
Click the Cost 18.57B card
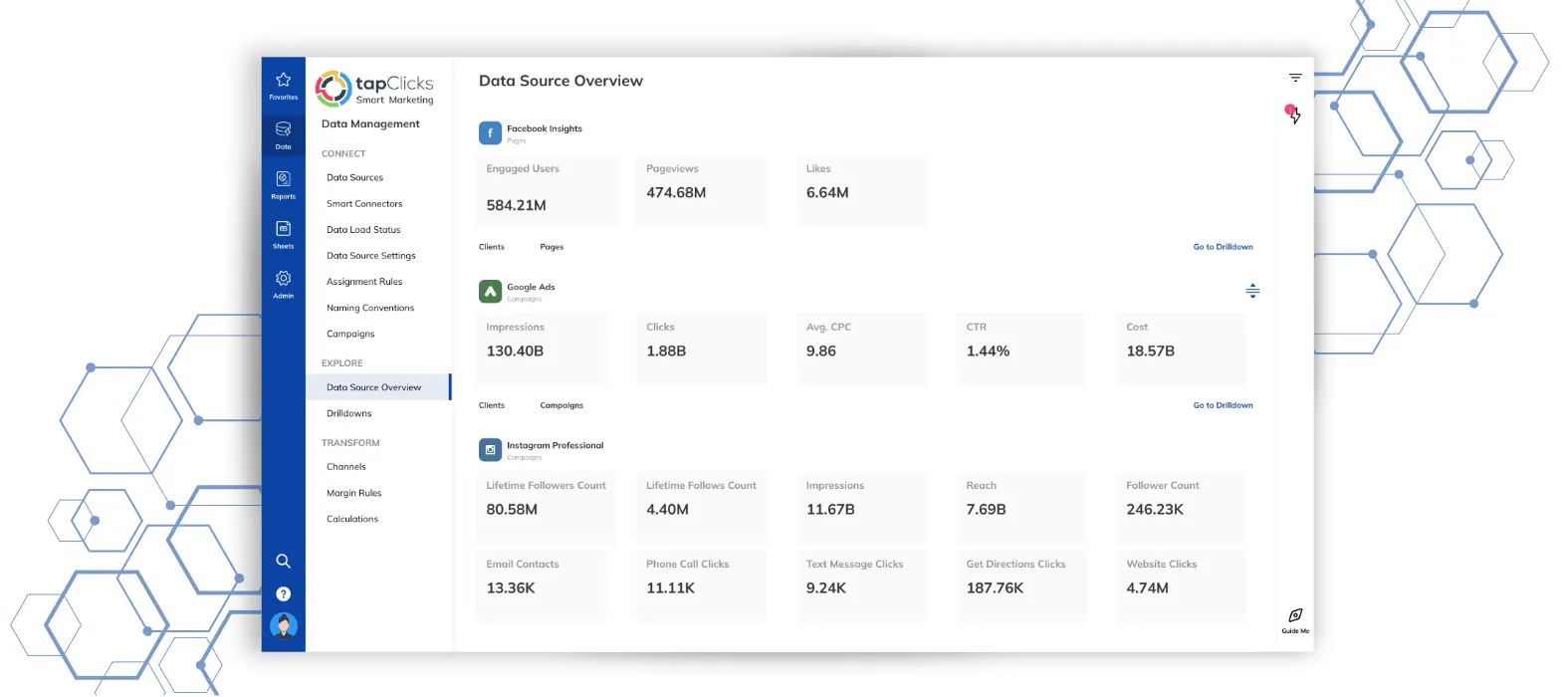tap(1182, 348)
